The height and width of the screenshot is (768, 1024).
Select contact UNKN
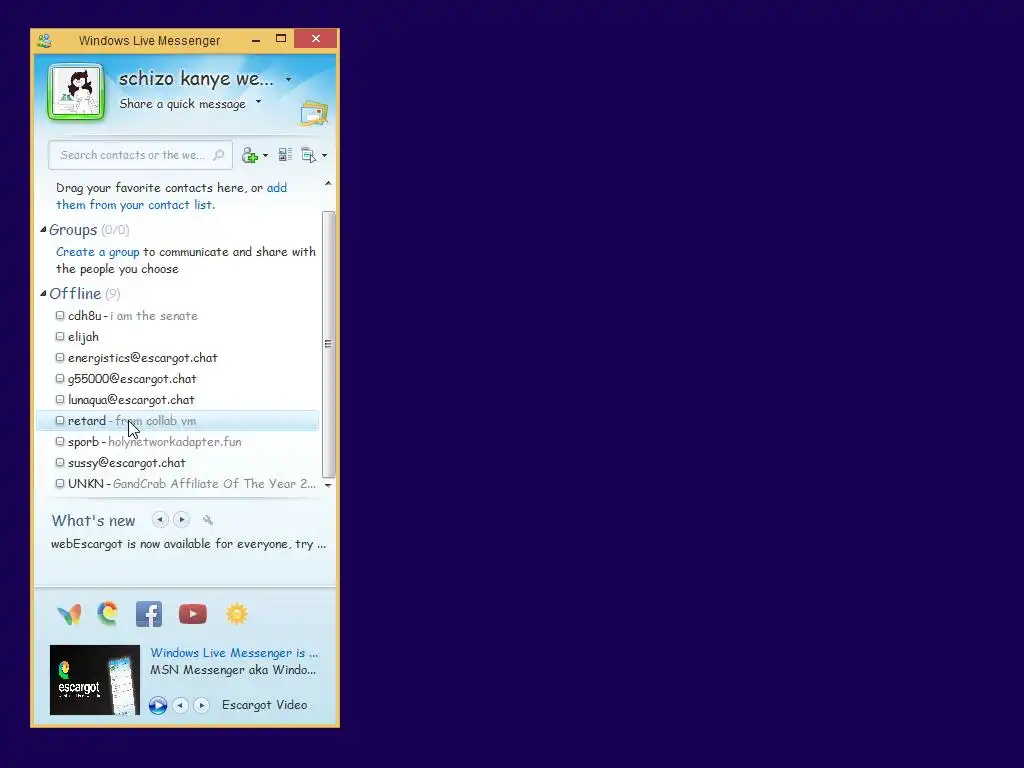(178, 483)
